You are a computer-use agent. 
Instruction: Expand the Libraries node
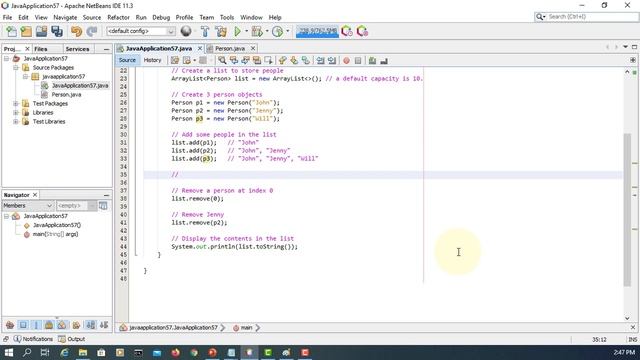[16, 113]
